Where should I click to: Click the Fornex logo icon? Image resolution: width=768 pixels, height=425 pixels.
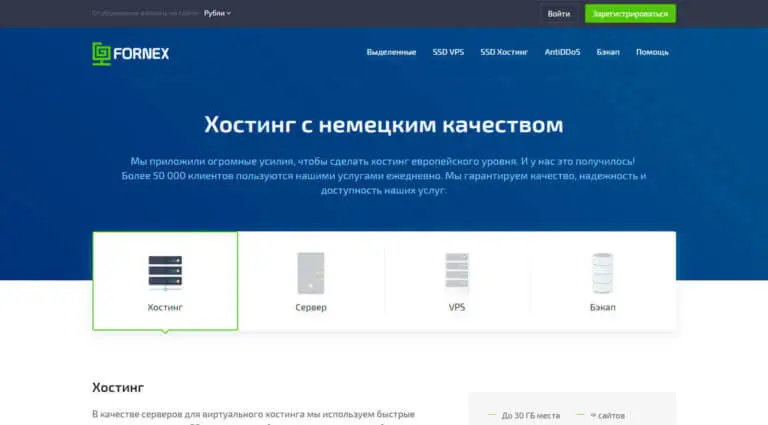click(x=101, y=53)
